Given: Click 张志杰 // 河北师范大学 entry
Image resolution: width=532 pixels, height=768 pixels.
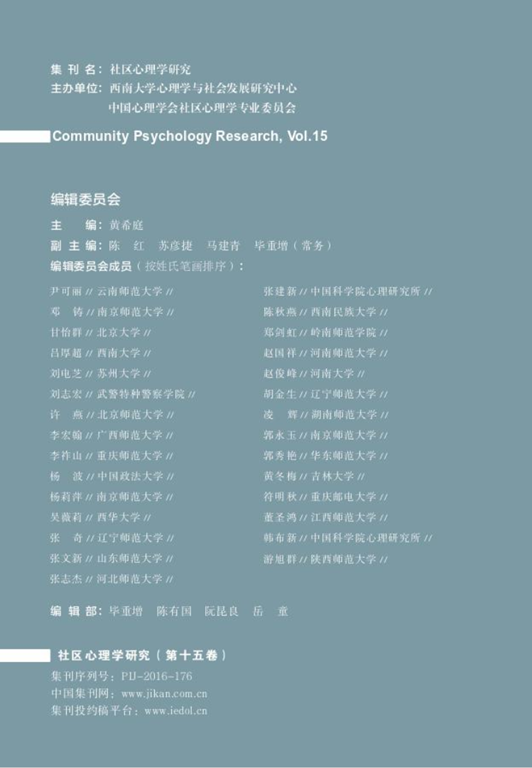Looking at the screenshot, I should click(112, 579).
